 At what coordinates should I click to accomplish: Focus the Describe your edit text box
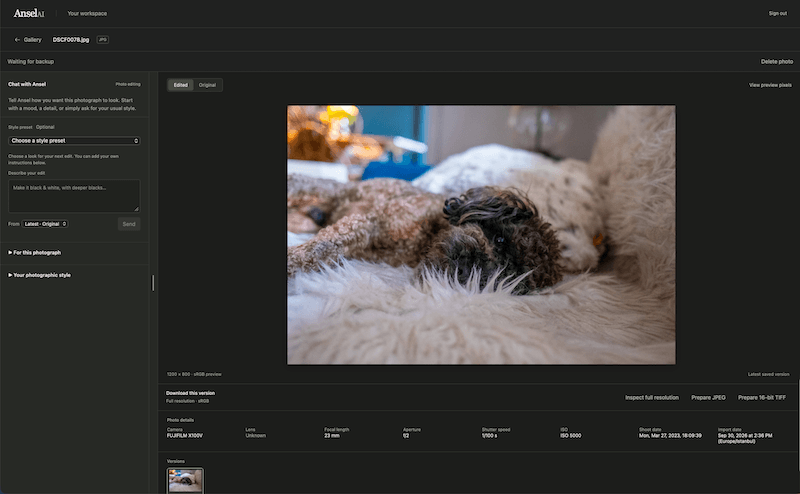[74, 195]
